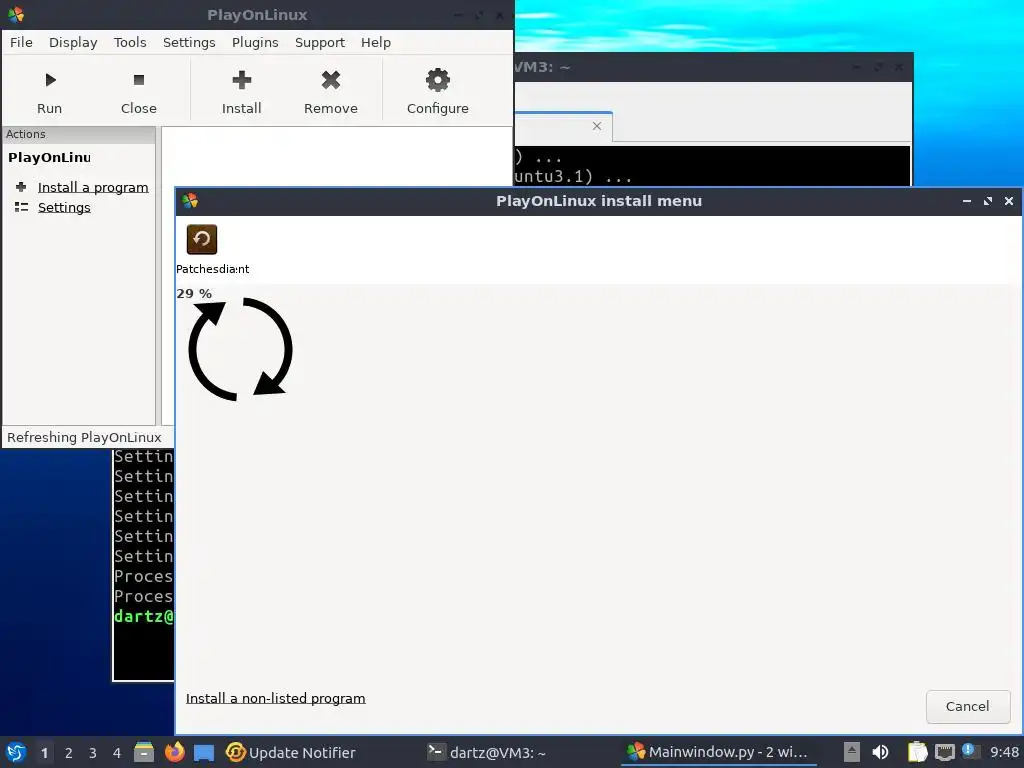Click list icon beside sidebar Settings
Image resolution: width=1024 pixels, height=768 pixels.
21,207
